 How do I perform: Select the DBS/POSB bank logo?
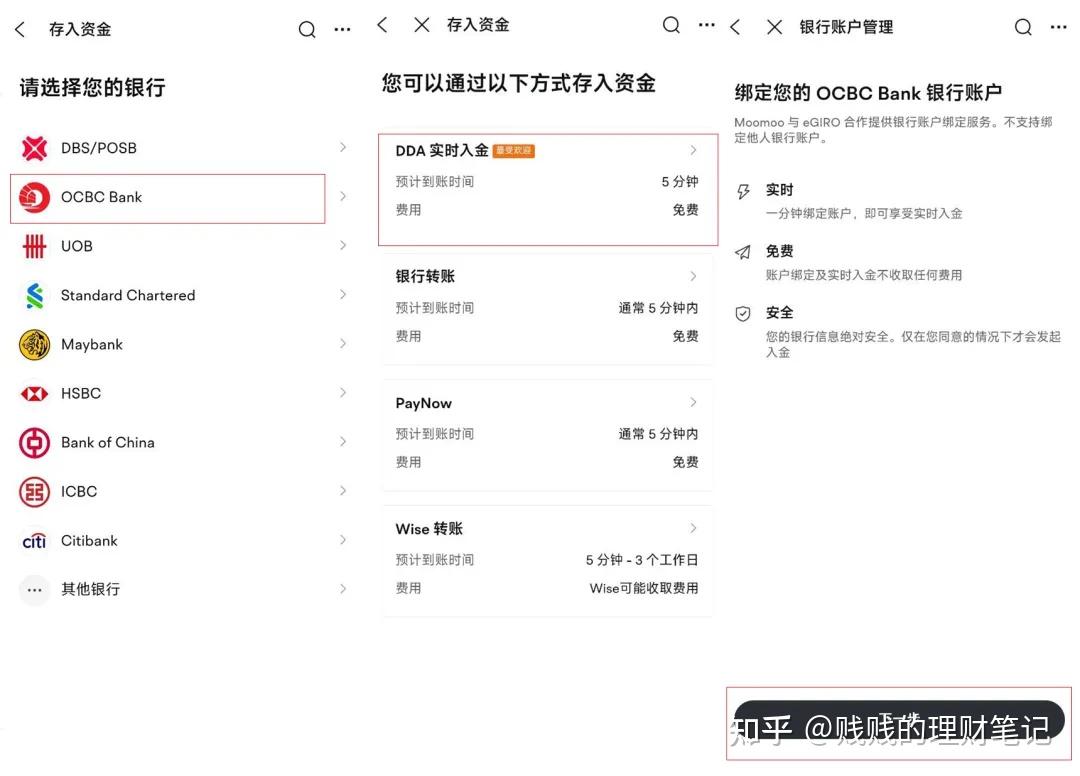click(34, 147)
